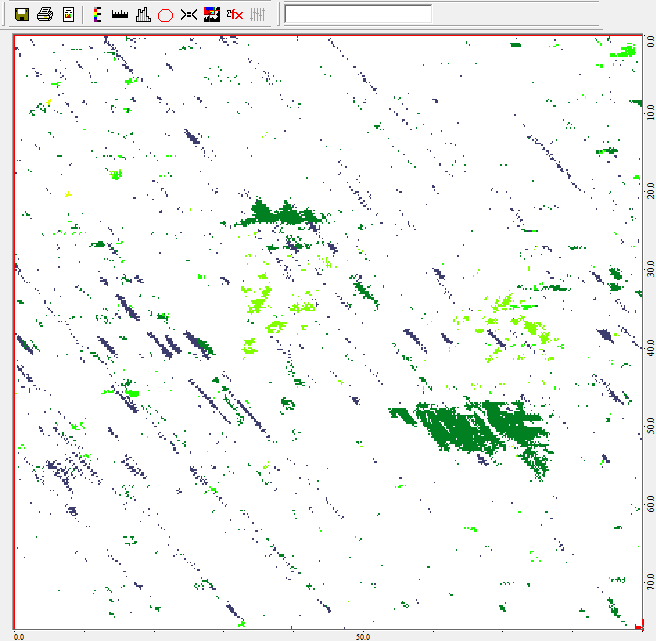656x641 pixels.
Task: Open the color scale legend tool
Action: pos(97,15)
